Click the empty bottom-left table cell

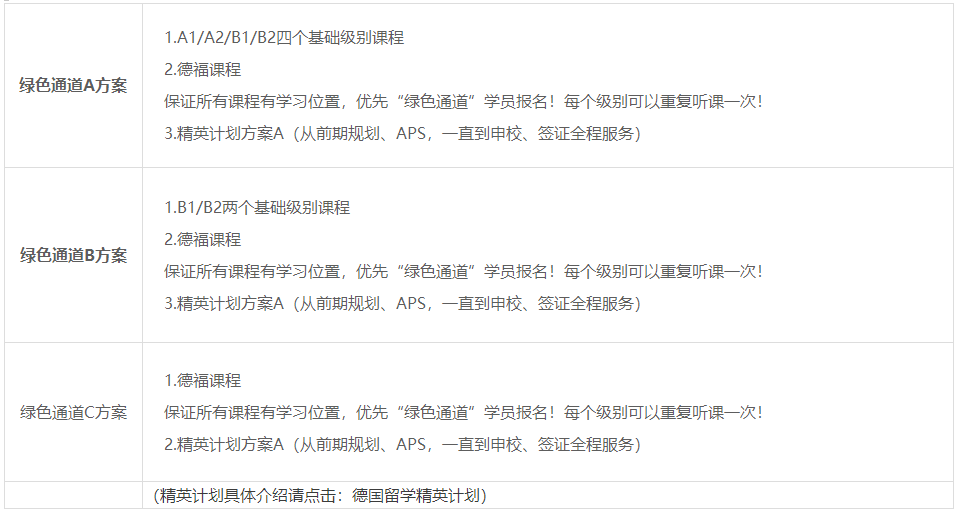click(74, 496)
